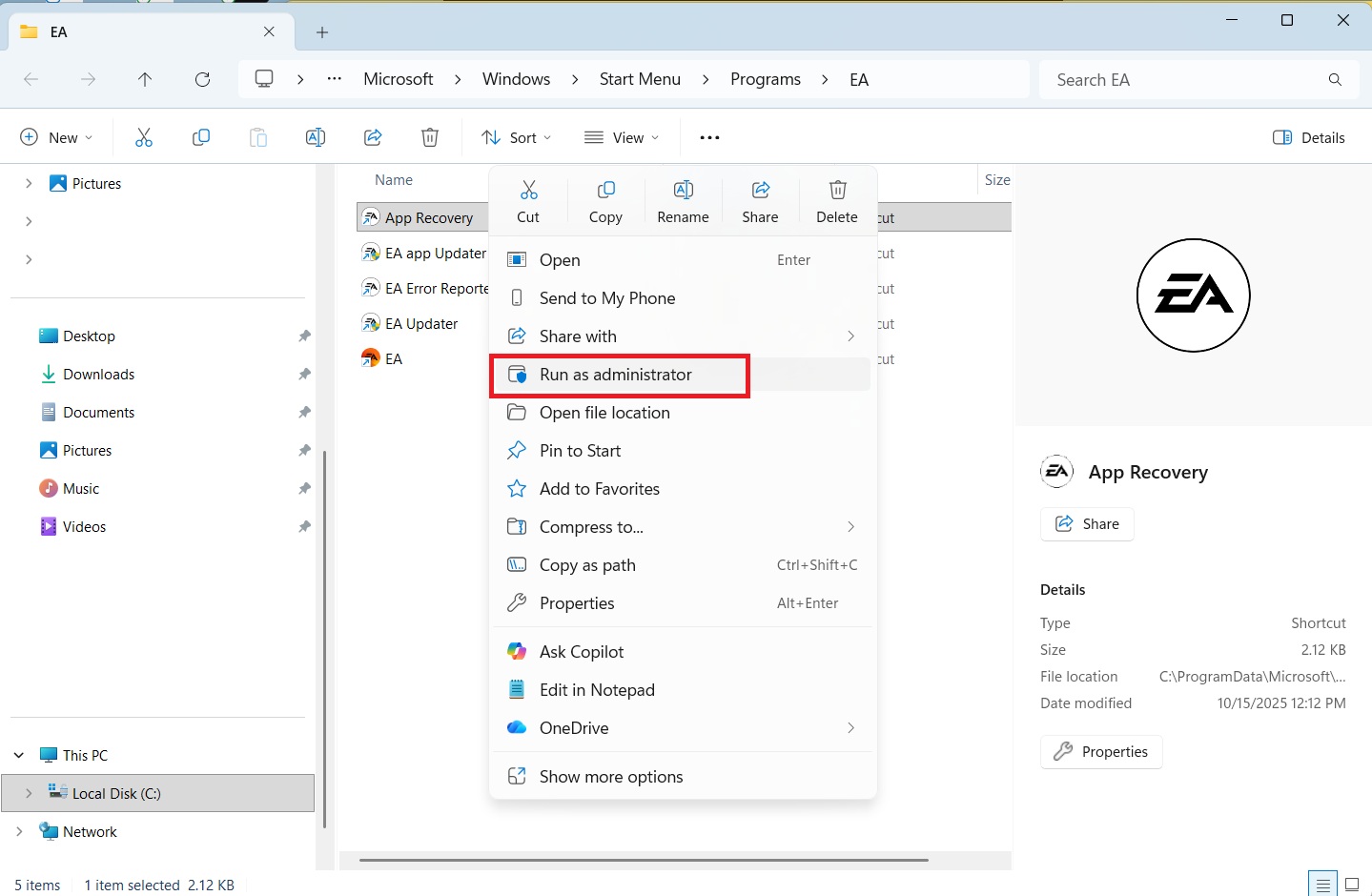Viewport: 1372px width, 896px height.
Task: Expand Compress to... submenu
Action: [850, 527]
